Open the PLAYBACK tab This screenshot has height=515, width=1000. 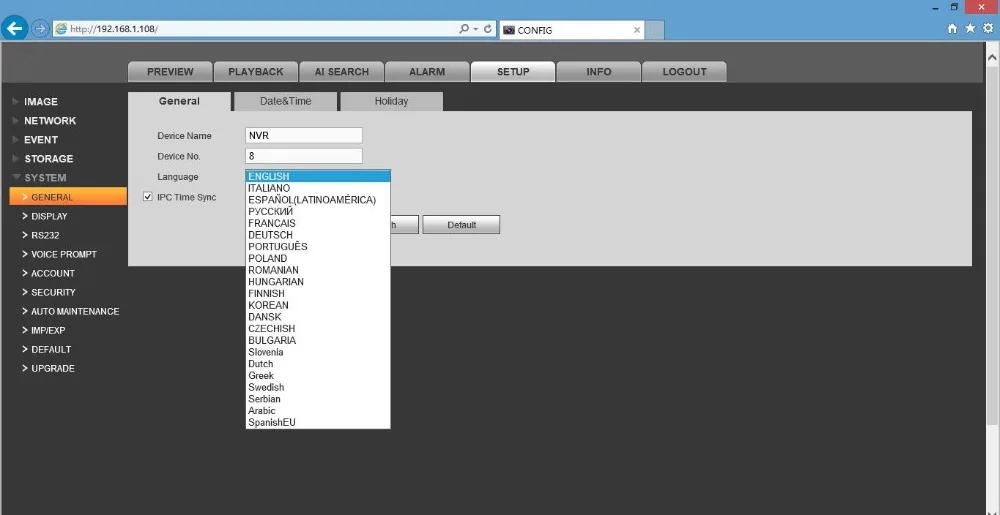[x=256, y=72]
